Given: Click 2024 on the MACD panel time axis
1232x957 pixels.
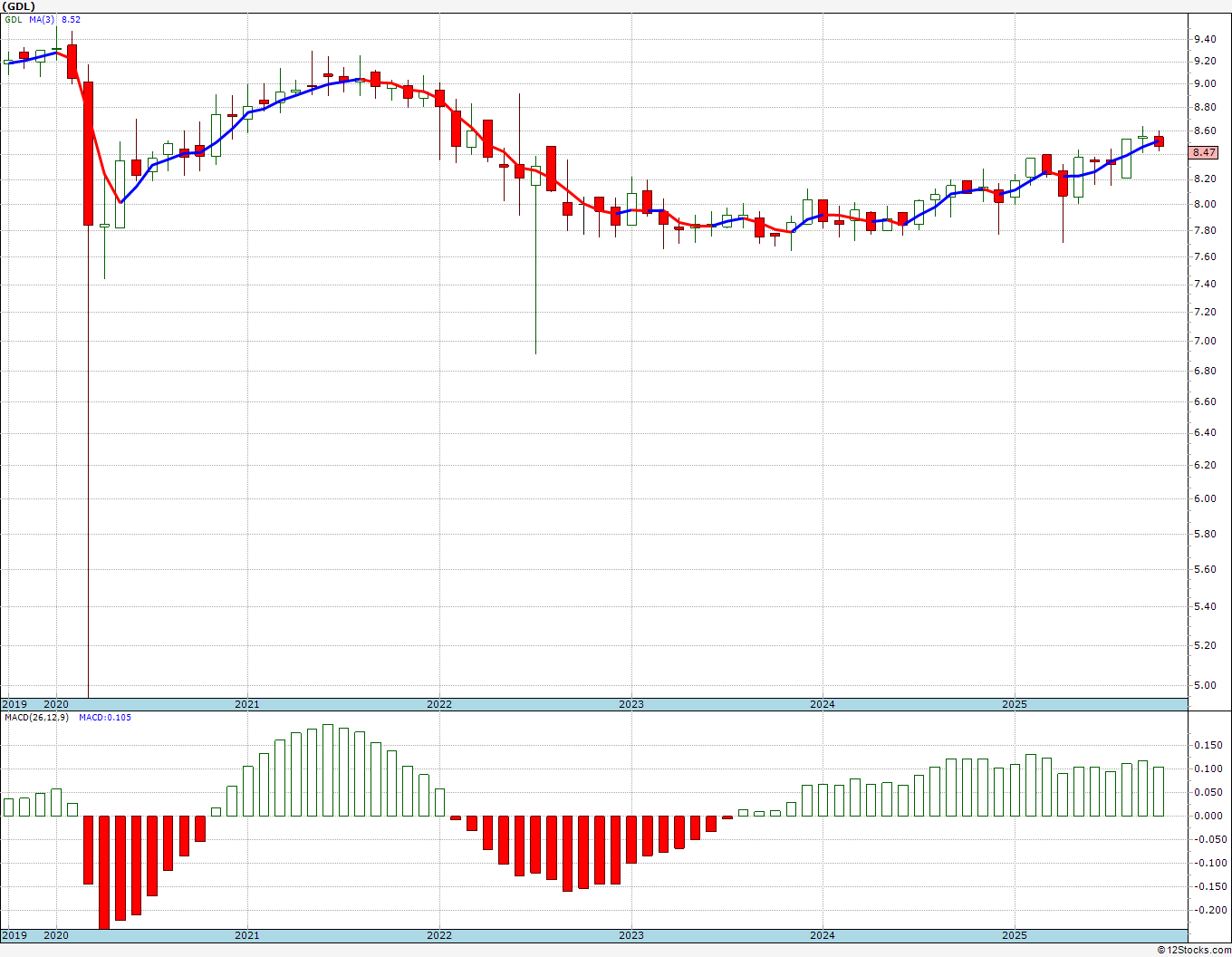Looking at the screenshot, I should point(823,935).
